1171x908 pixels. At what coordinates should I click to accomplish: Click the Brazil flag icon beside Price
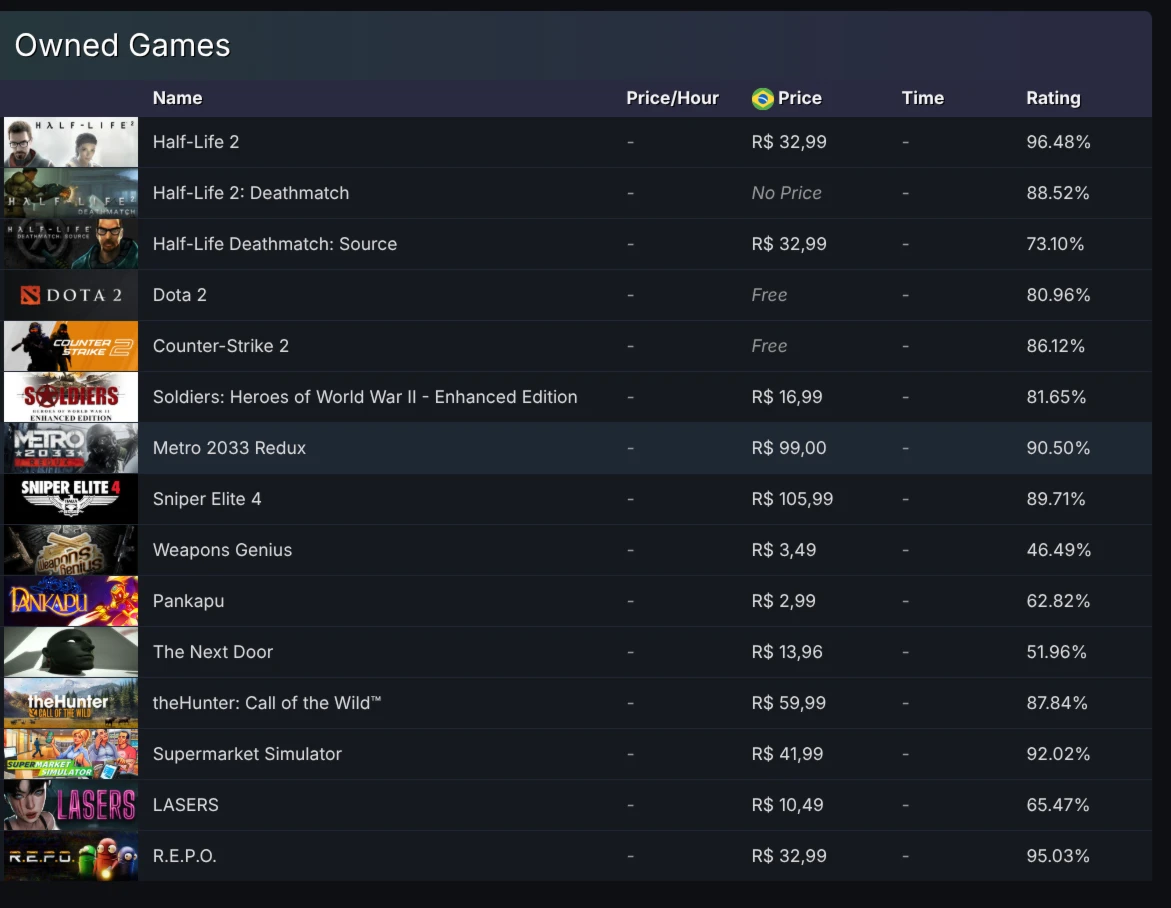pyautogui.click(x=762, y=98)
